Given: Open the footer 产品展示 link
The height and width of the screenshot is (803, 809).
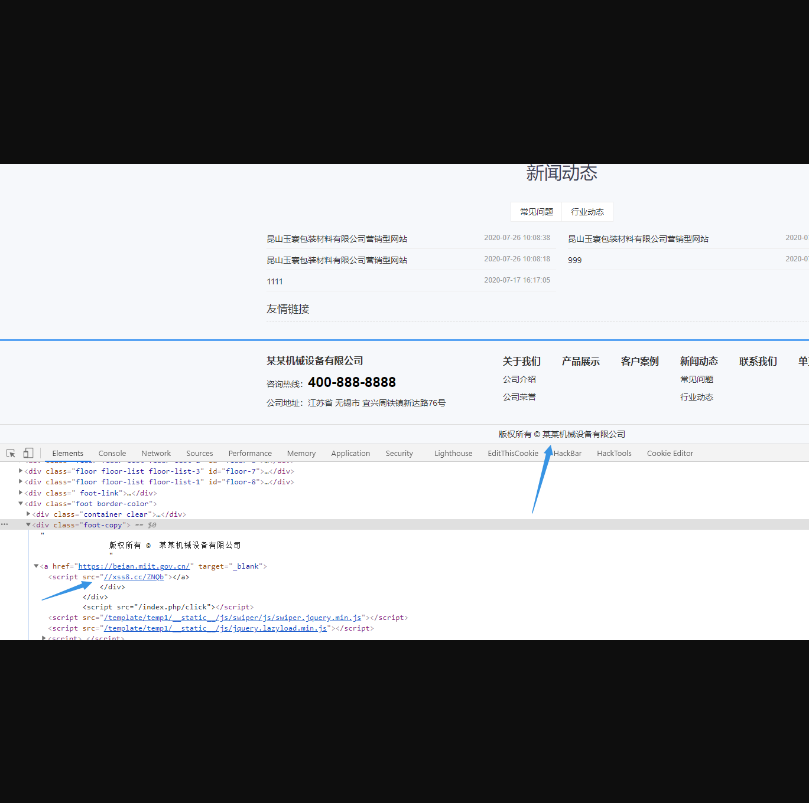Looking at the screenshot, I should [x=580, y=361].
